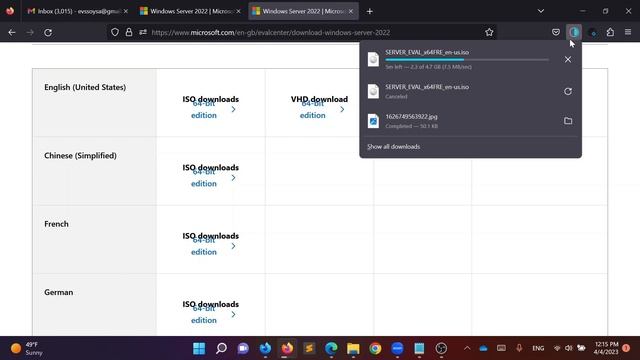This screenshot has height=360, width=640.
Task: Open weather widget showing 49°F Sunny
Action: [x=27, y=349]
